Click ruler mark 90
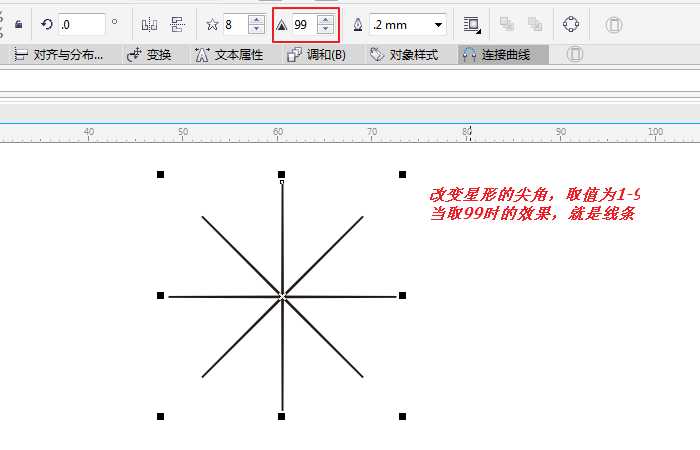This screenshot has height=450, width=700. tap(561, 132)
